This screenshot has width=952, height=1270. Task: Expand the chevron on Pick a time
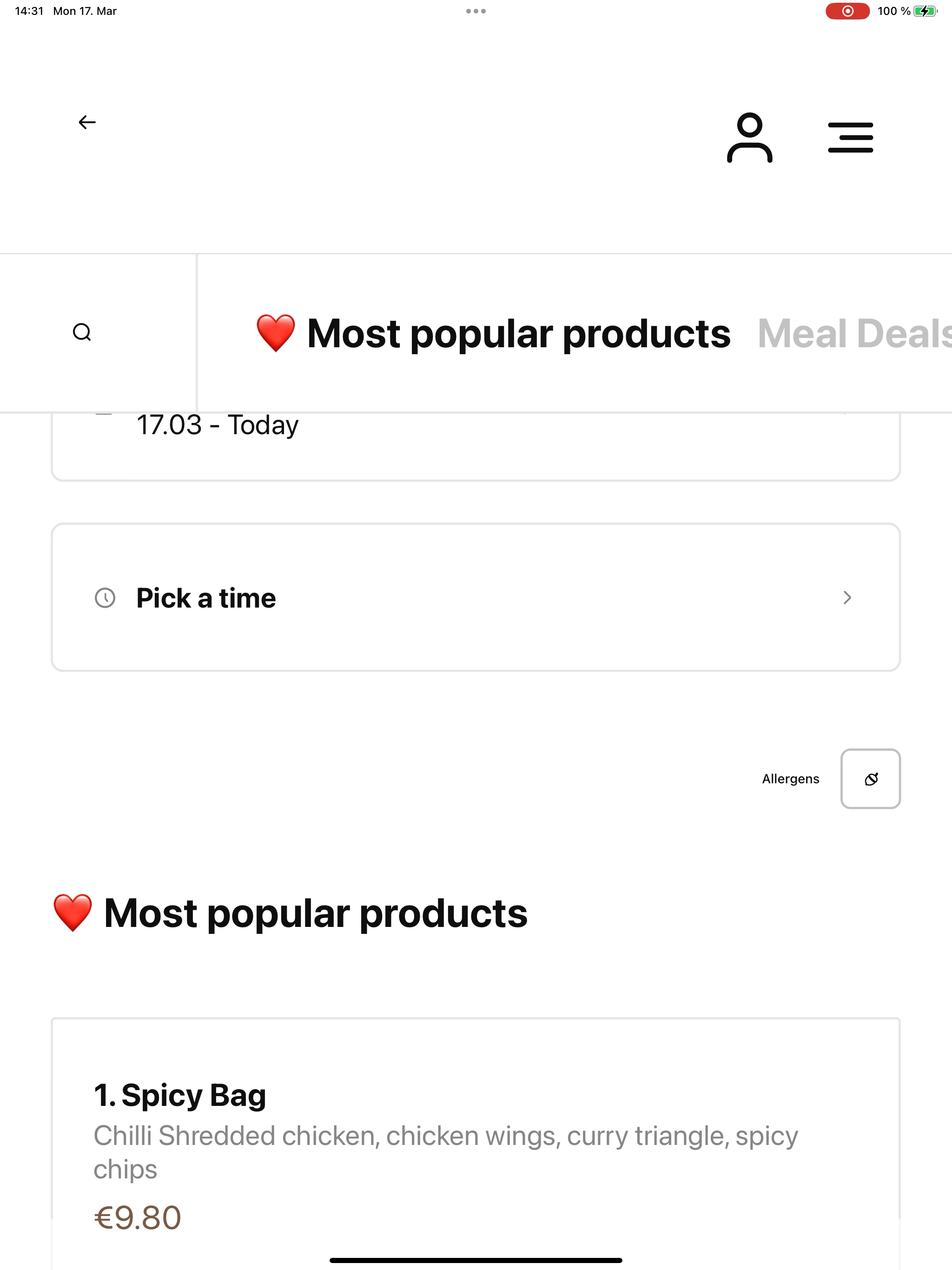(x=847, y=598)
